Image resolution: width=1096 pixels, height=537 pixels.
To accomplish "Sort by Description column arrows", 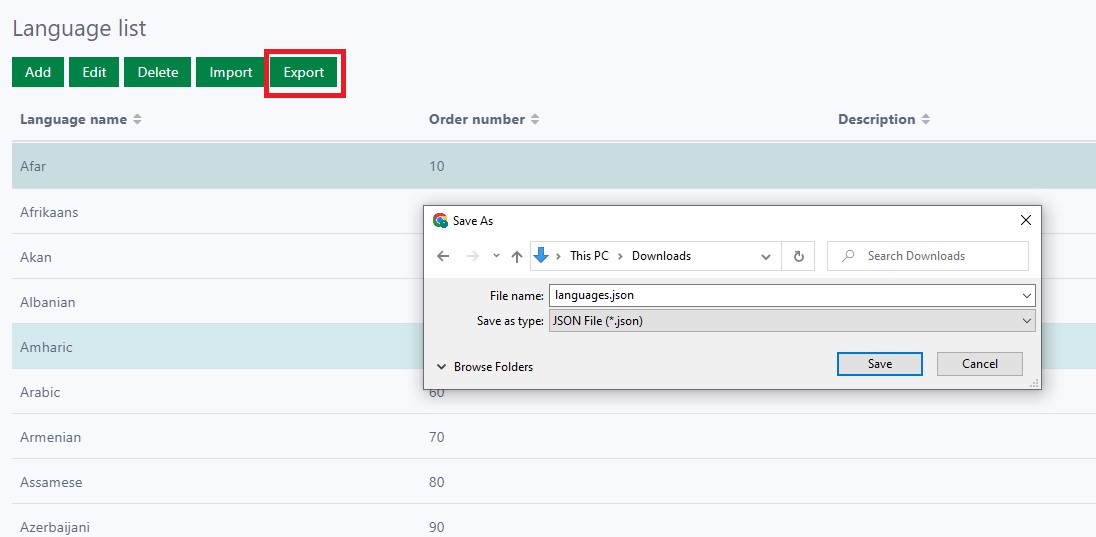I will click(x=925, y=119).
